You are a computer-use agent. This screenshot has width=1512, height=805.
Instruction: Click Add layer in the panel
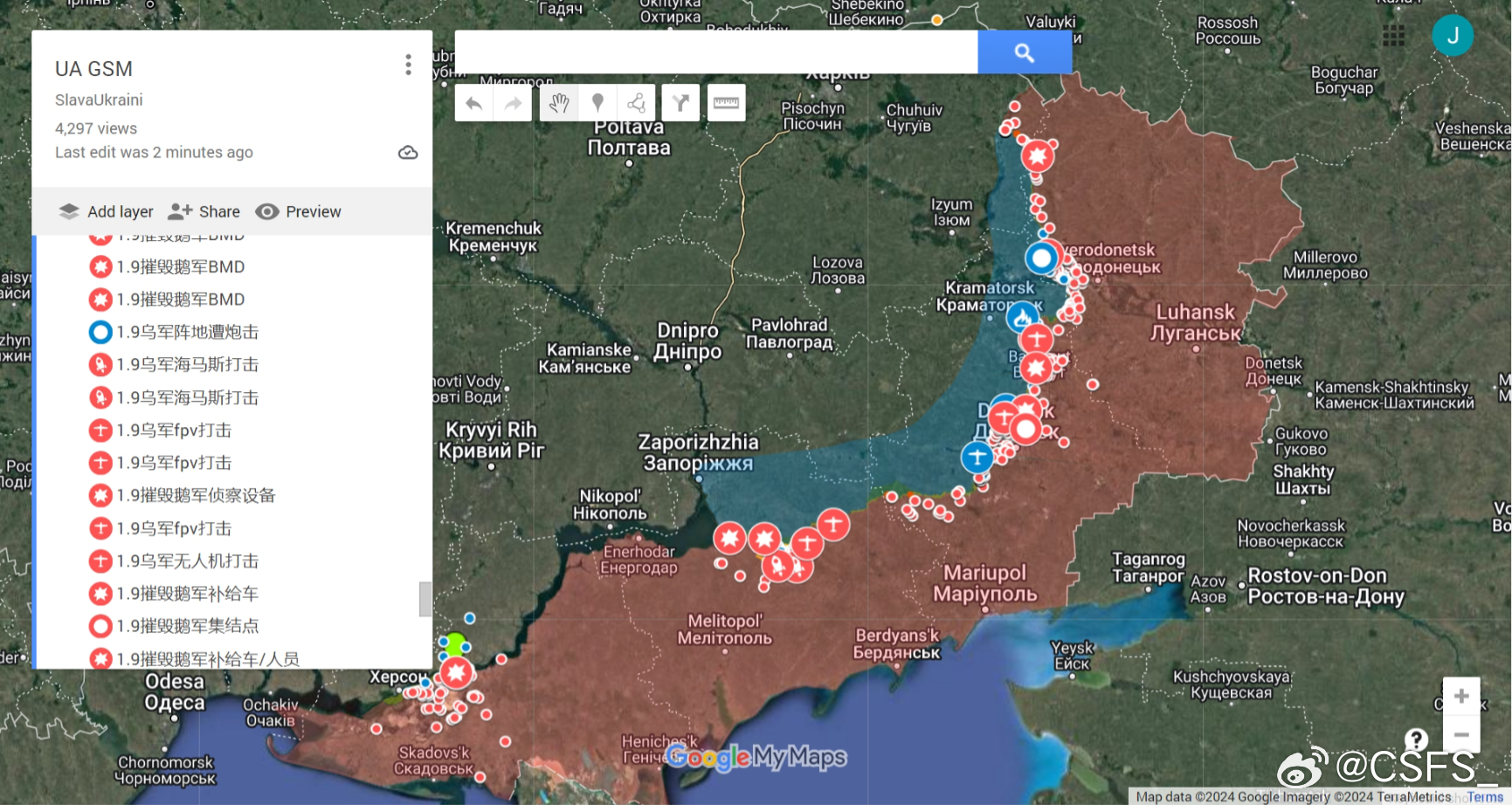coord(106,211)
